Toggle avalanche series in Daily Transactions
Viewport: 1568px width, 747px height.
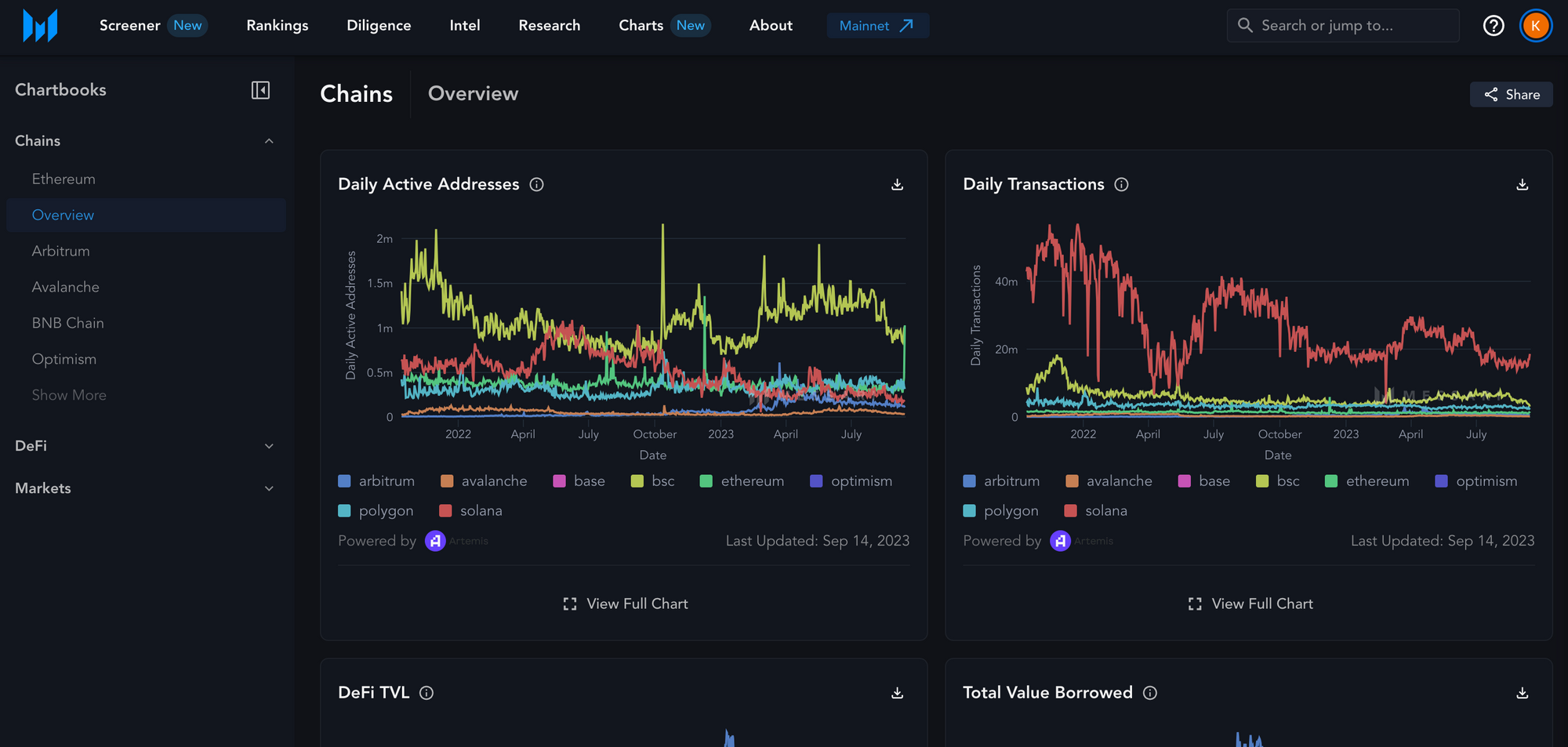pos(1109,481)
